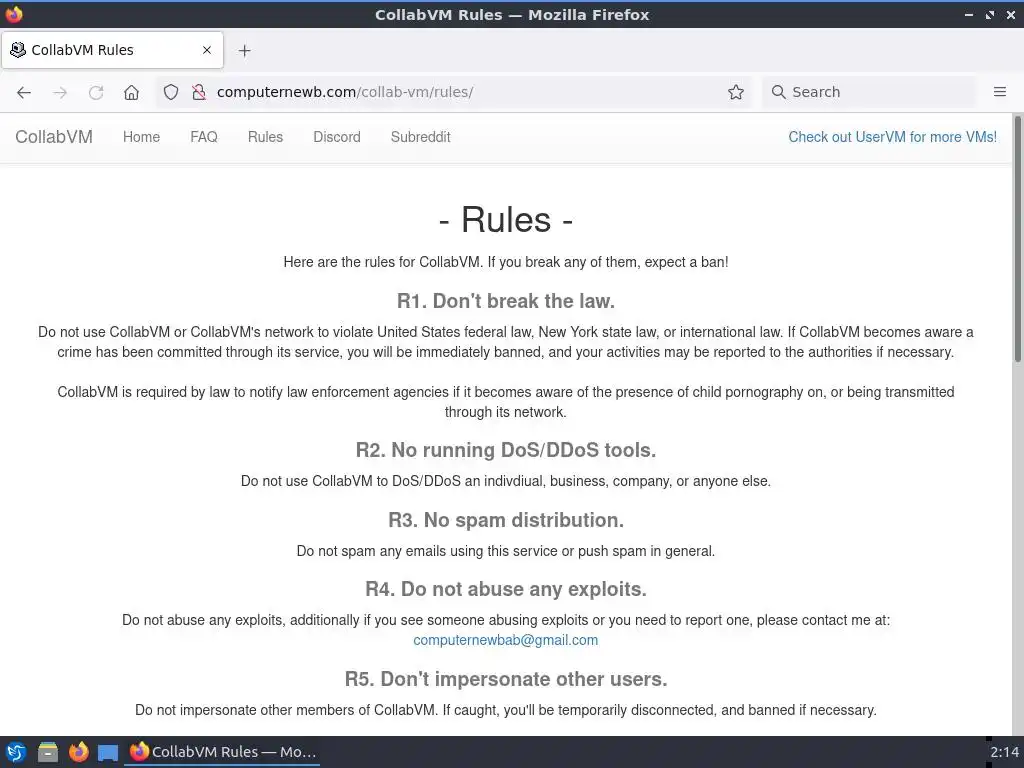Screen dimensions: 1024x768
Task: Click heading "R3. No spam distribution."
Action: point(505,520)
